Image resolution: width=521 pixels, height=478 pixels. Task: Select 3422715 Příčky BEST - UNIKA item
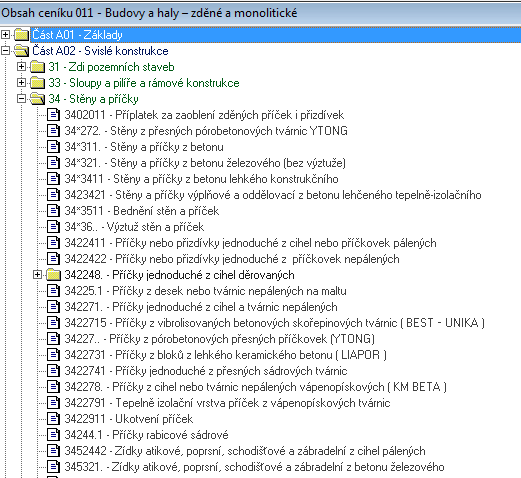click(275, 323)
